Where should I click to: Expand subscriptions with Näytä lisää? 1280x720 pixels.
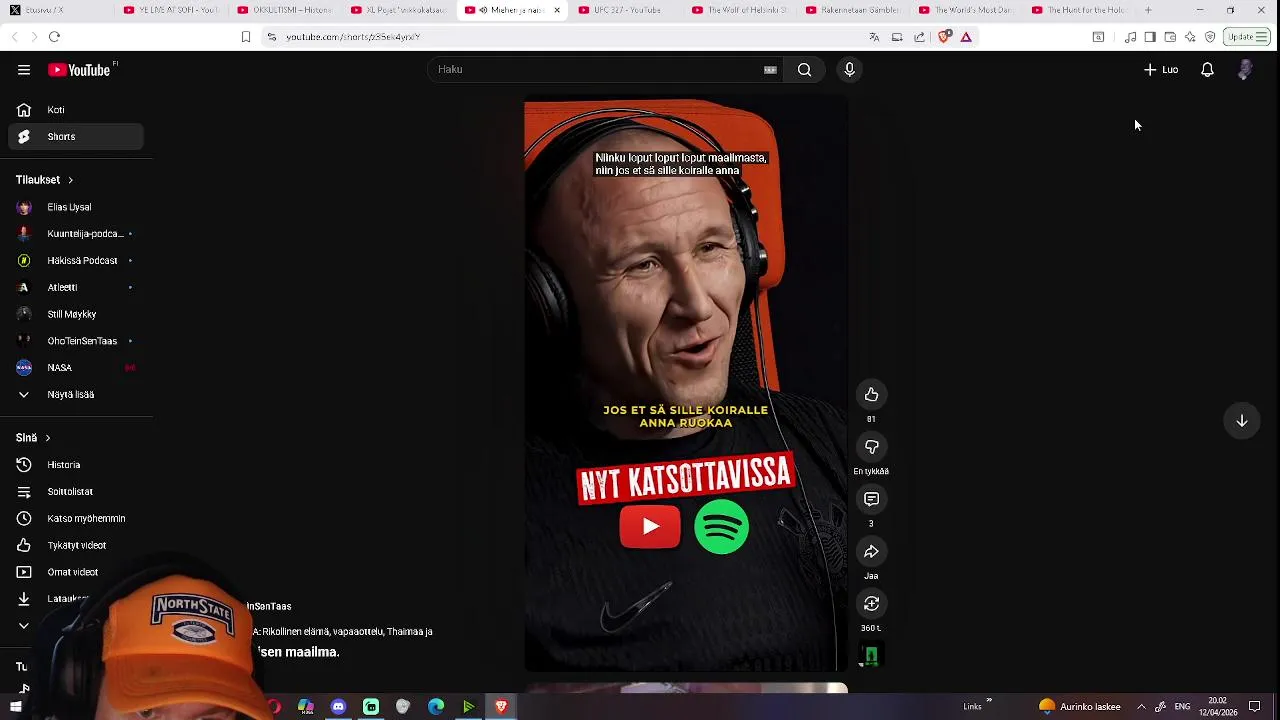pyautogui.click(x=76, y=395)
